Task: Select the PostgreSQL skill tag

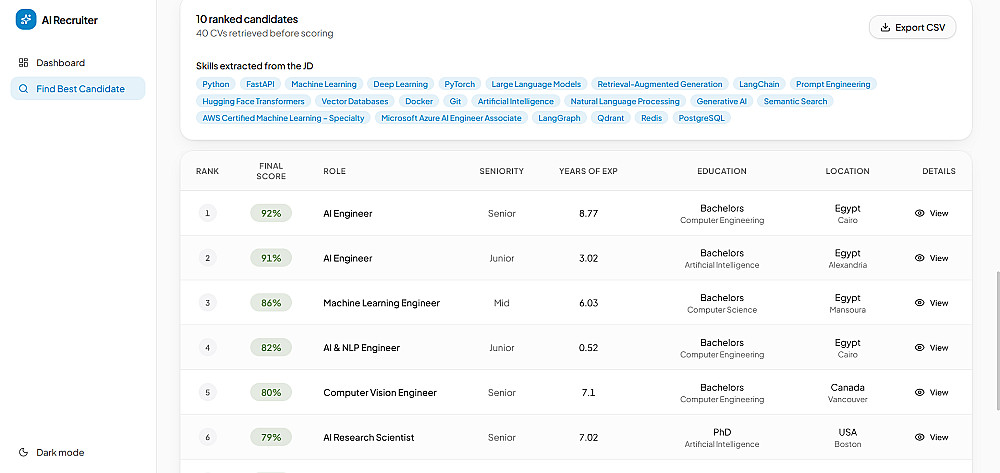Action: point(702,118)
